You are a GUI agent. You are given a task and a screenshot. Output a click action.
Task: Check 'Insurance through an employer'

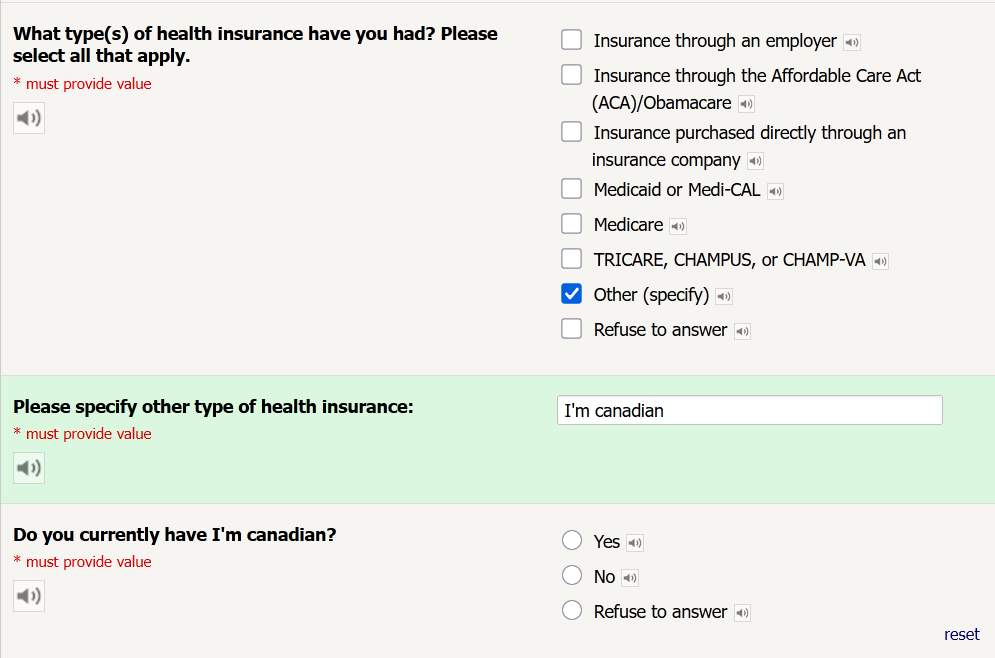571,39
